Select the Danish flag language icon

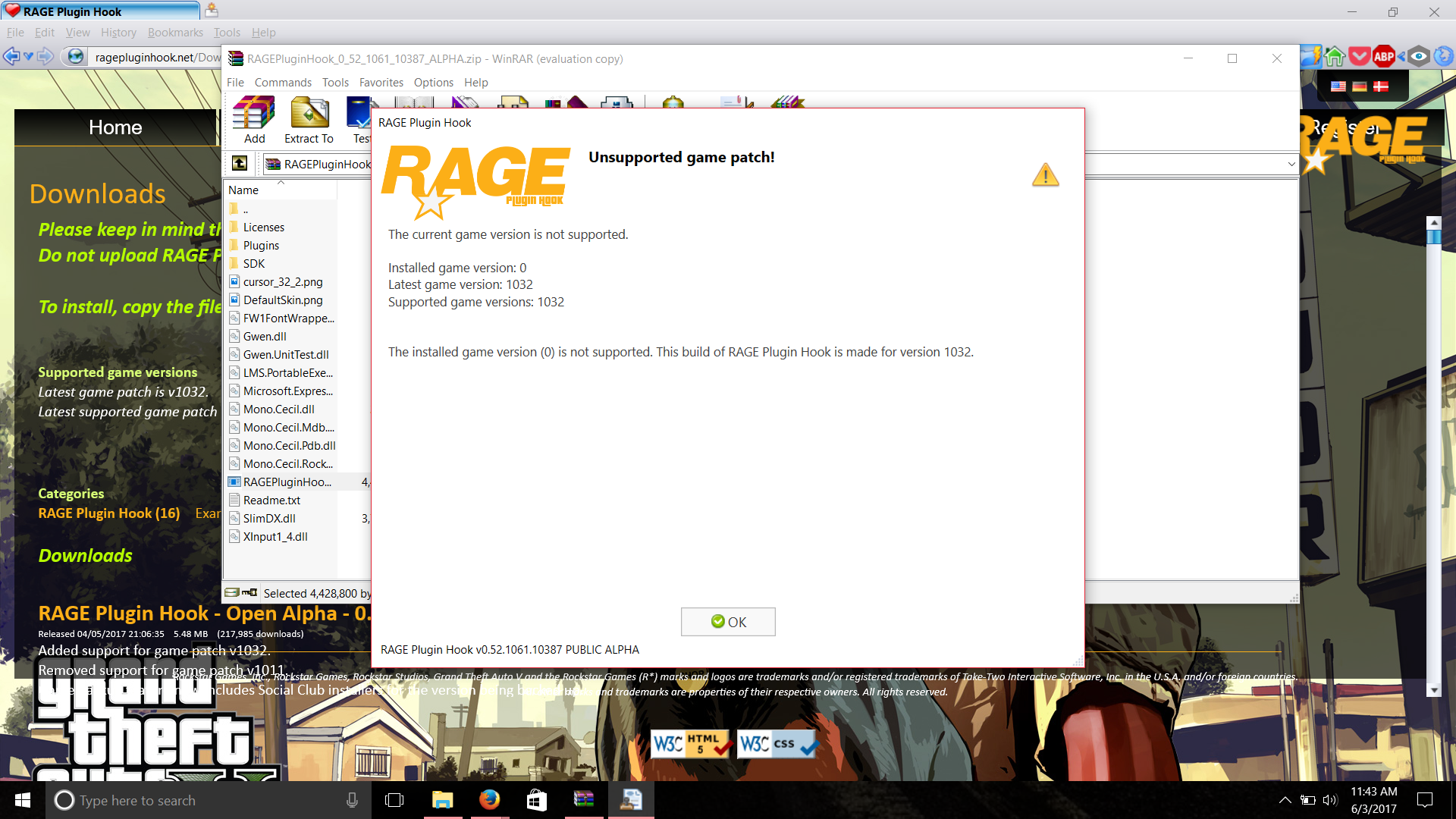click(1381, 86)
